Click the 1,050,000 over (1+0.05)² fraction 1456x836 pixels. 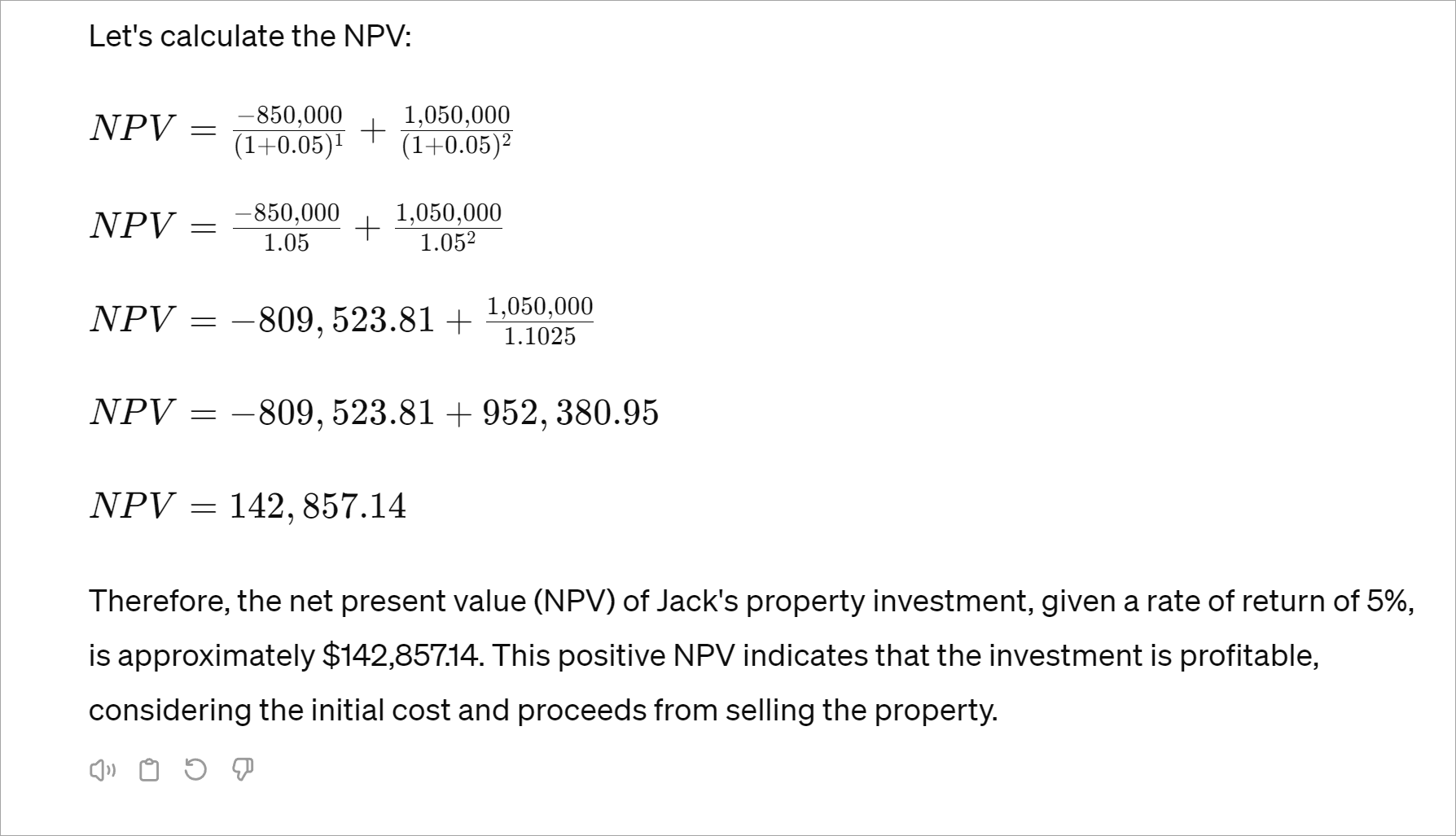click(456, 129)
